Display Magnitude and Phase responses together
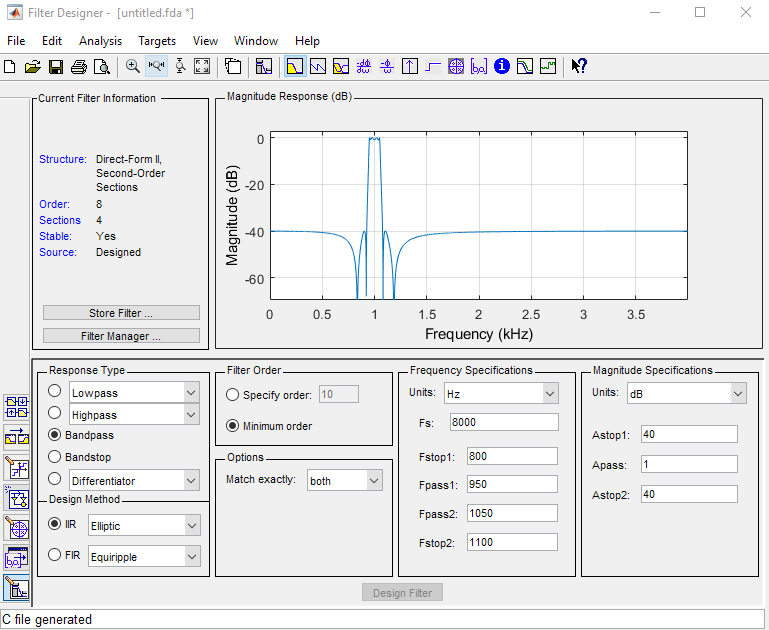Screen dimensions: 769x630 click(341, 66)
